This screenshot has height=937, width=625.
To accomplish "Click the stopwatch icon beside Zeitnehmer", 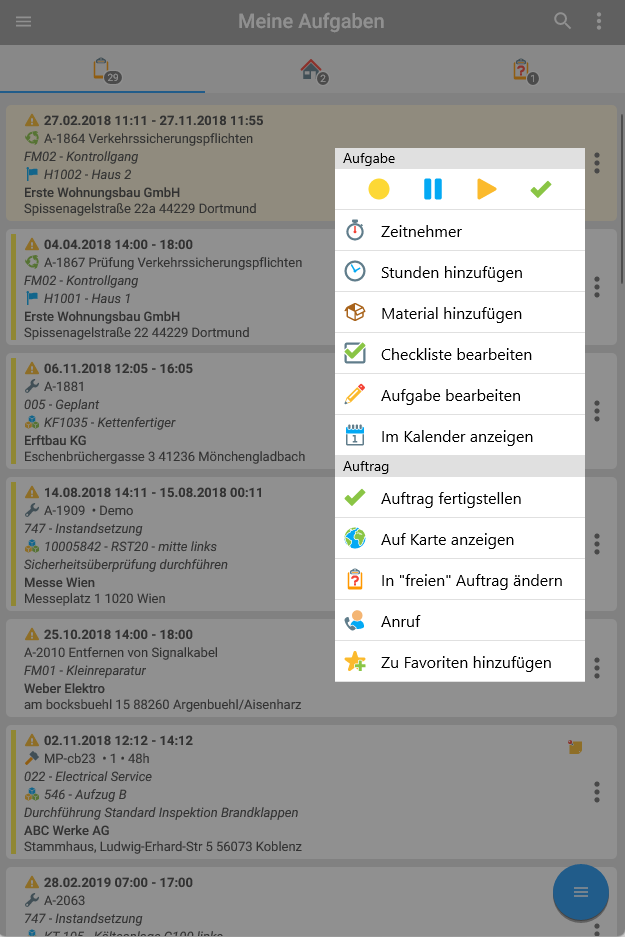I will click(355, 230).
